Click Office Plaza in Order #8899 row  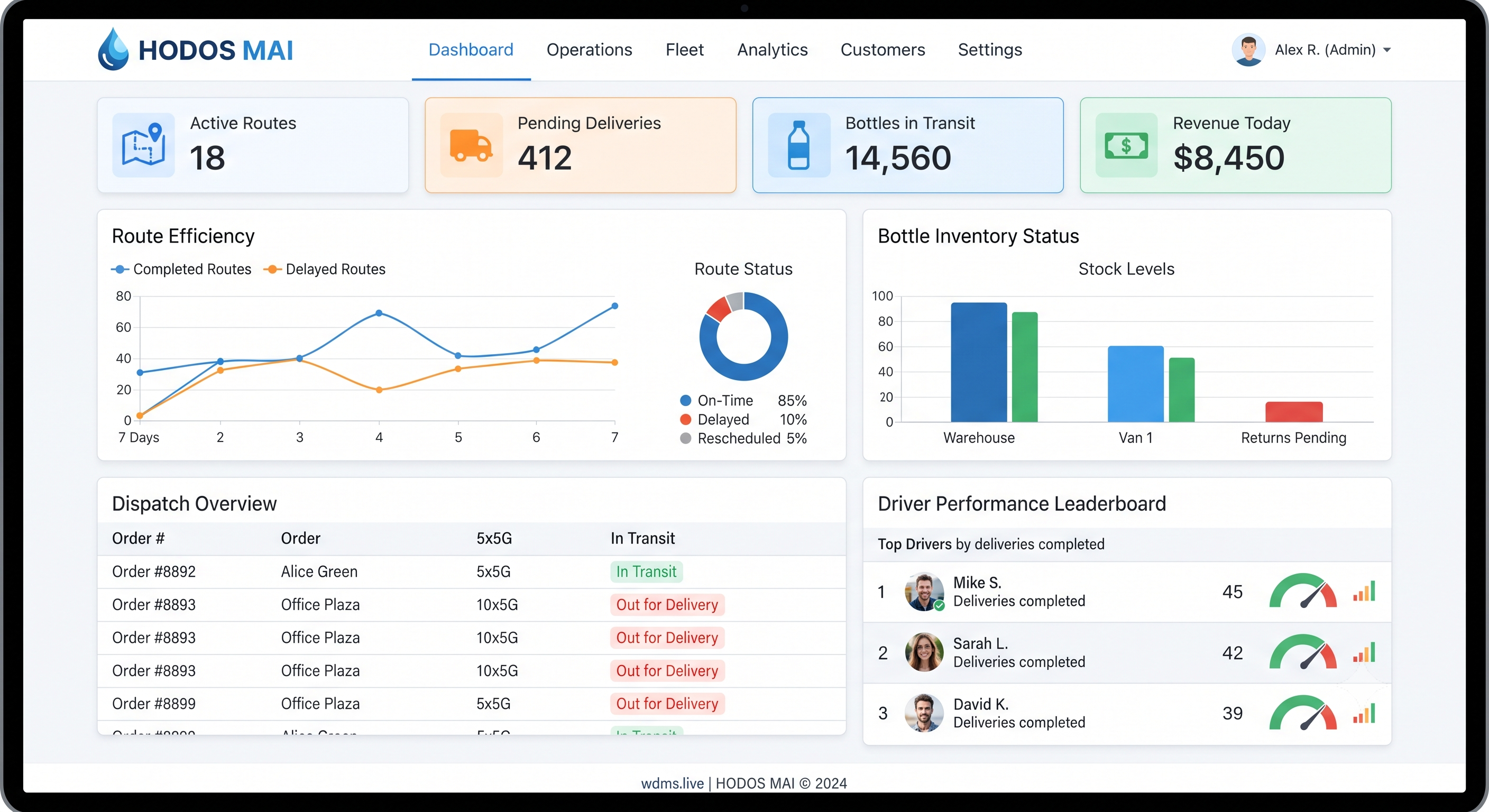click(320, 704)
